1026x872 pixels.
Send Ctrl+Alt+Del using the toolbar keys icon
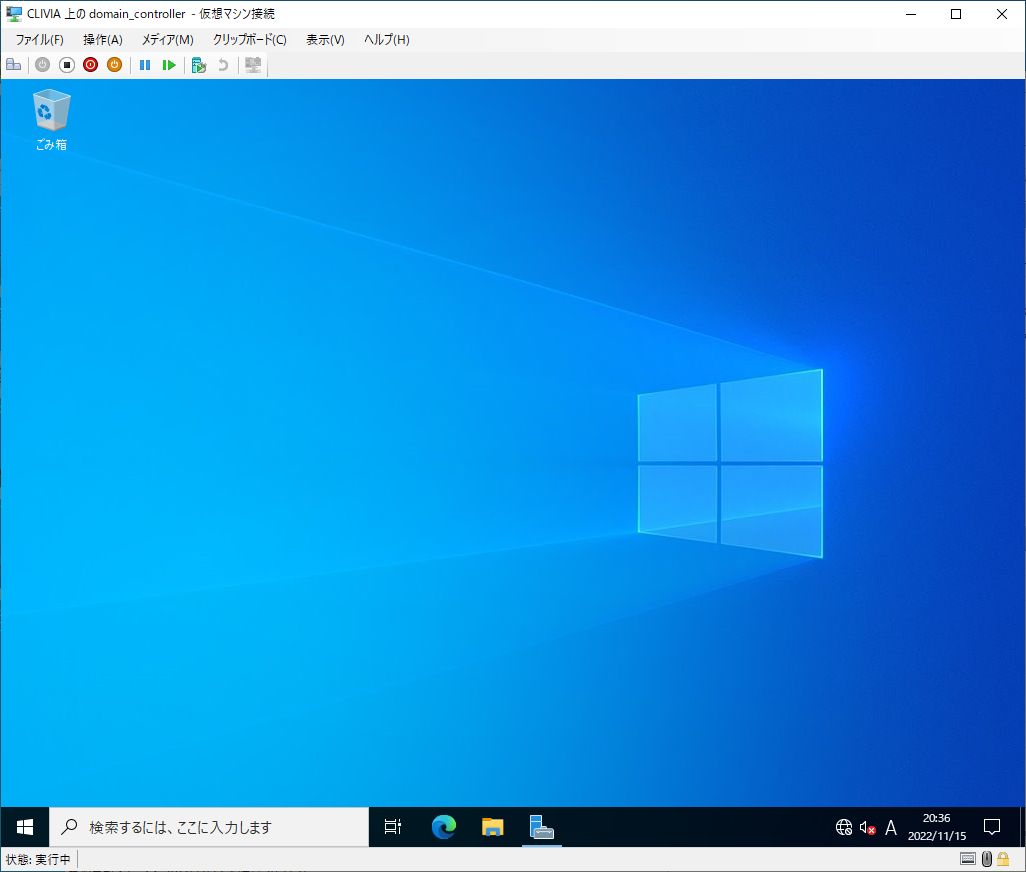[x=14, y=65]
